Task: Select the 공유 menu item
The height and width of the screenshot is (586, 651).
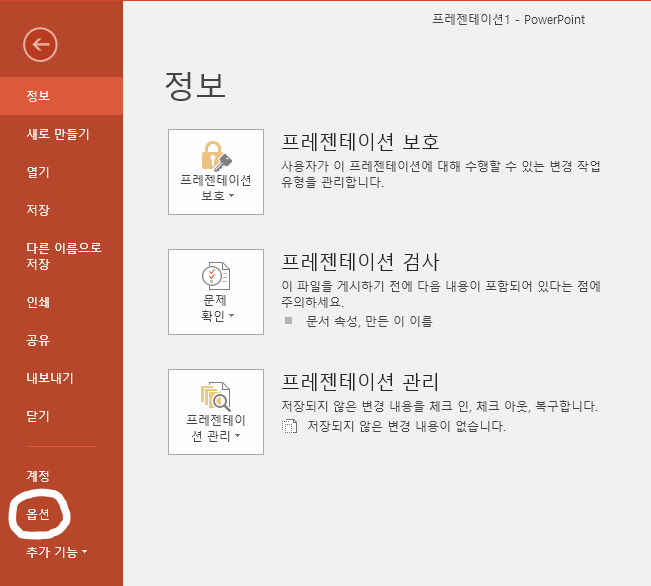Action: coord(61,340)
